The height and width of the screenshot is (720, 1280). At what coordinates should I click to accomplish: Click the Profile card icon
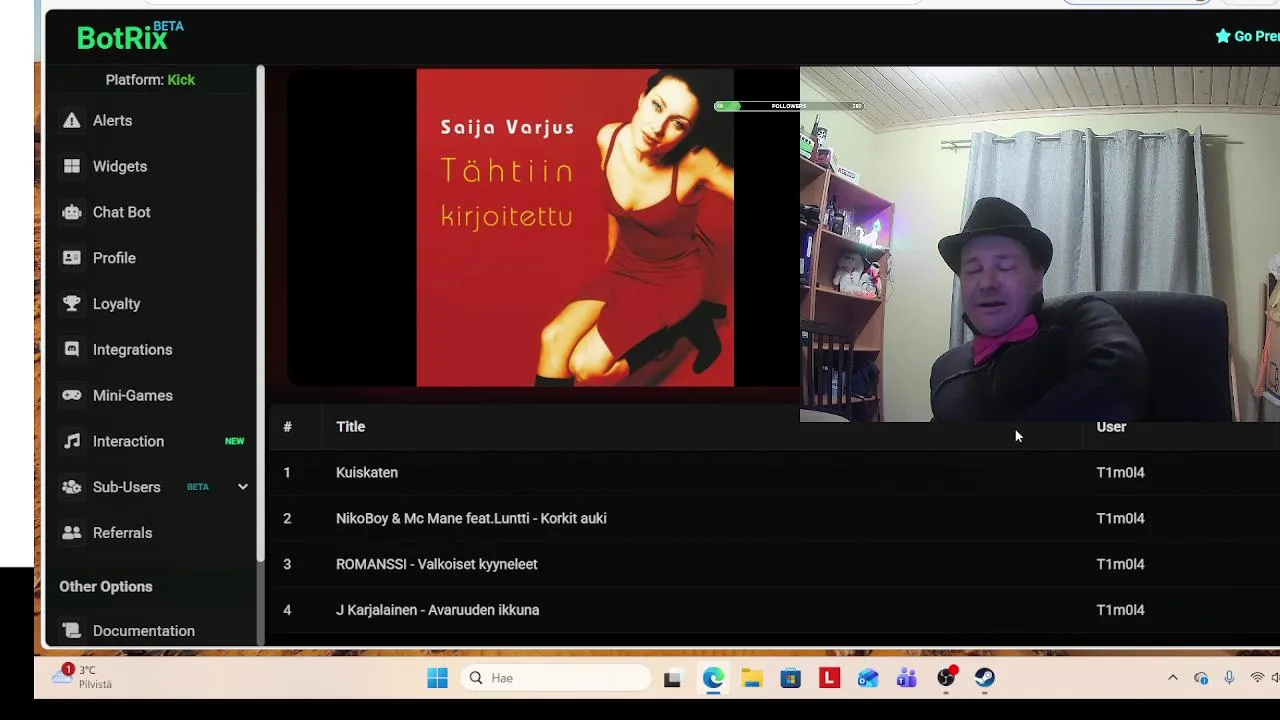coord(71,258)
